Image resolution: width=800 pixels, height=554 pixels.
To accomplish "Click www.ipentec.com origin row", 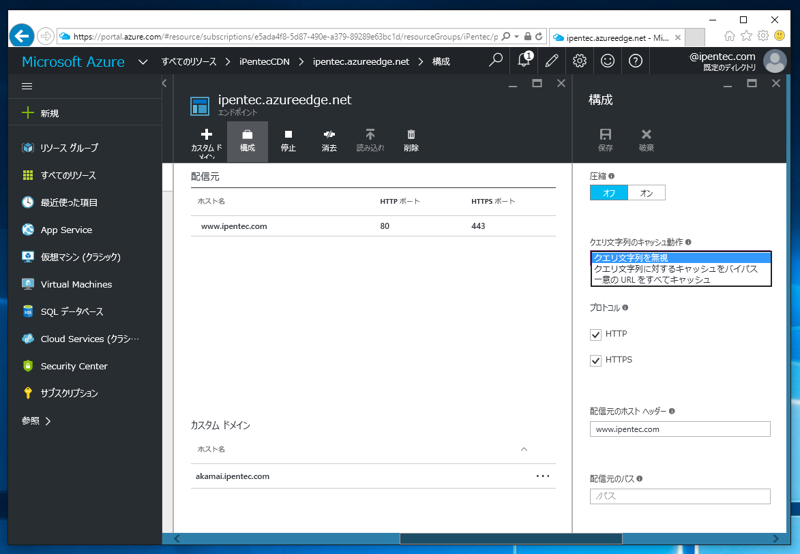I will point(373,226).
